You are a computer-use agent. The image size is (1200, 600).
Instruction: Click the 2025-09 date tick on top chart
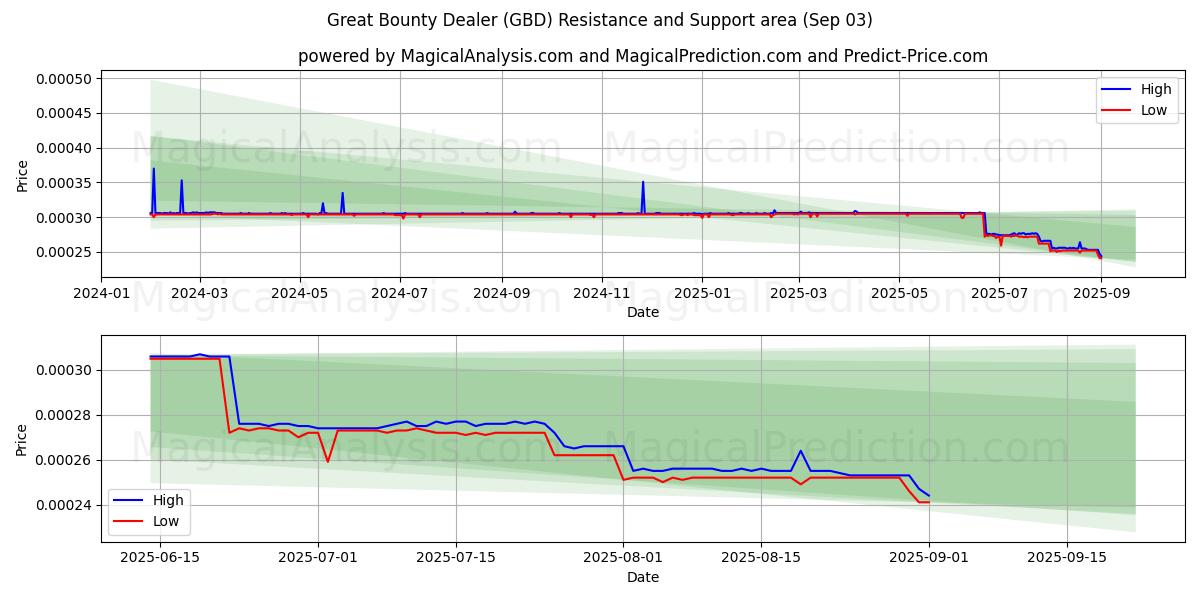1099,292
